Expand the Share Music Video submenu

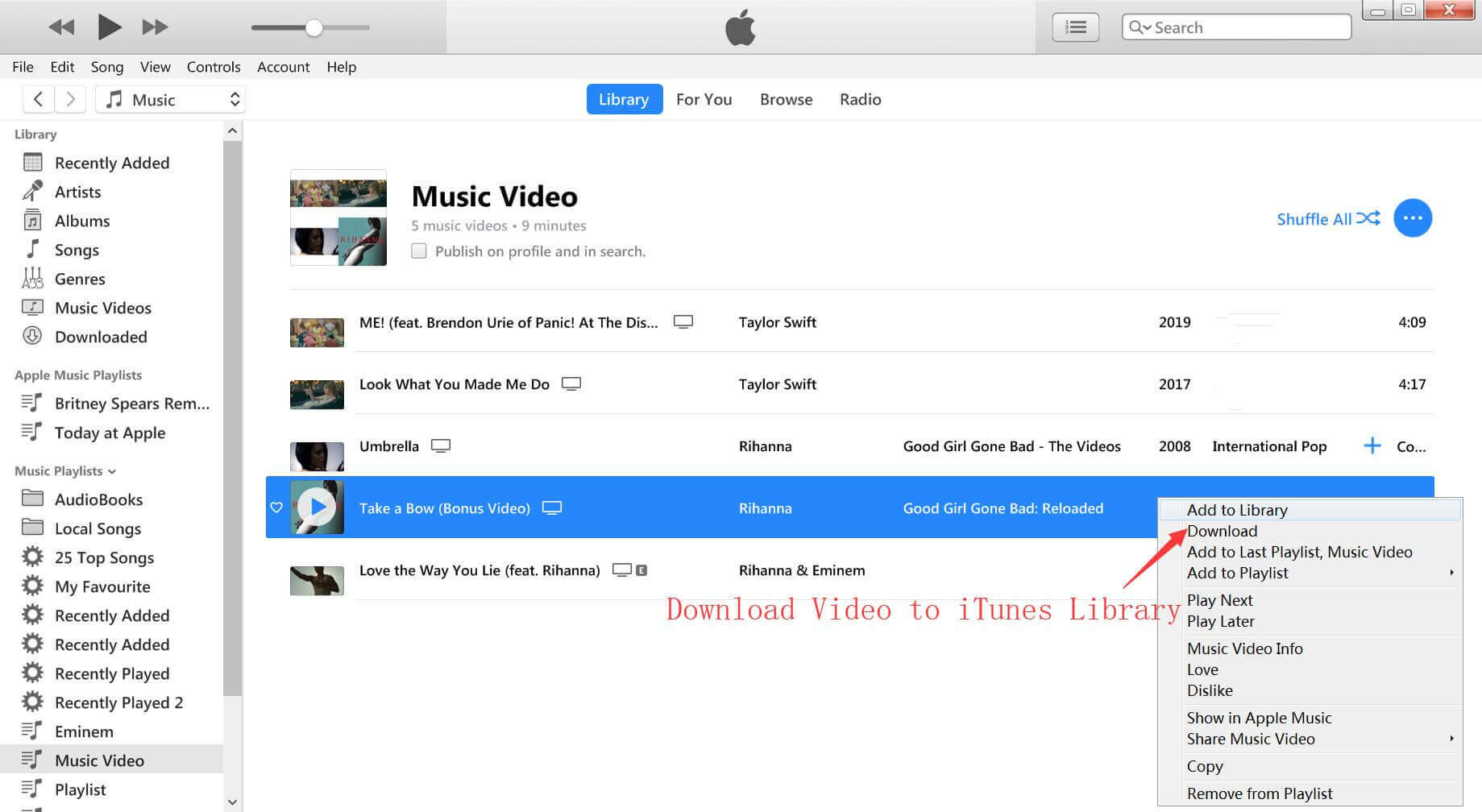[x=1310, y=739]
